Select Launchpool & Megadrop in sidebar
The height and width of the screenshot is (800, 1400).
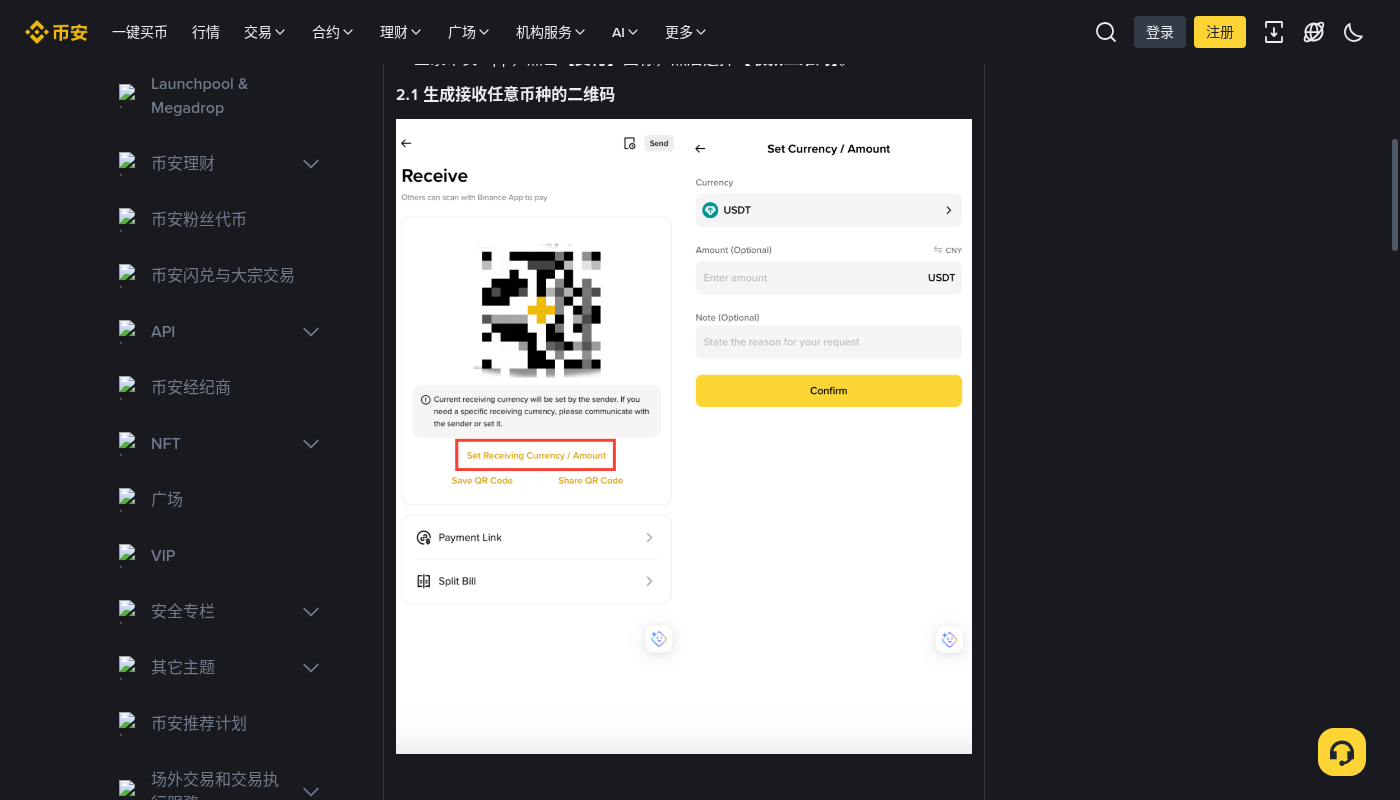[199, 96]
